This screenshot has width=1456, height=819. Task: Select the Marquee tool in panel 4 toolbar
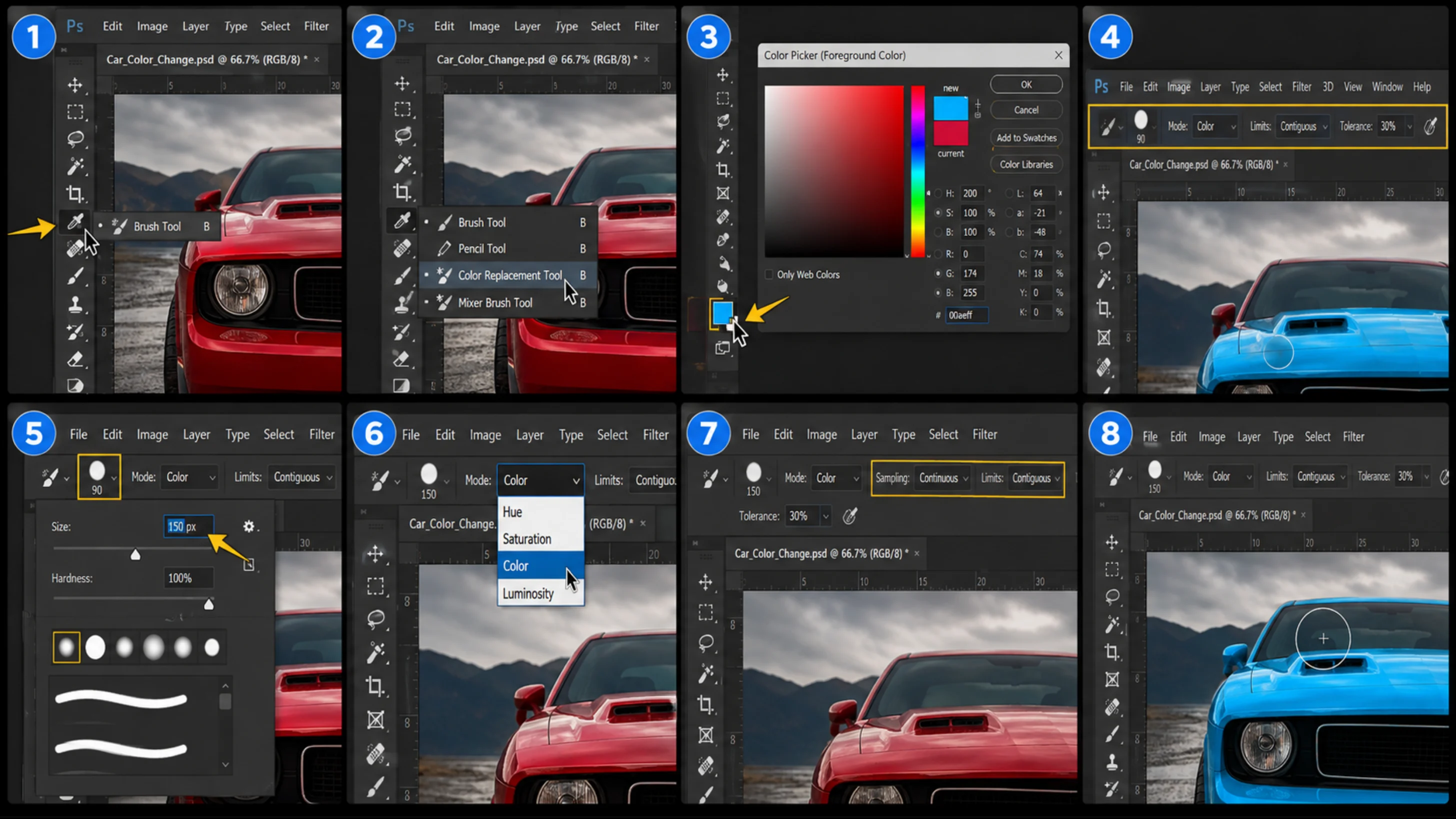[x=1104, y=221]
